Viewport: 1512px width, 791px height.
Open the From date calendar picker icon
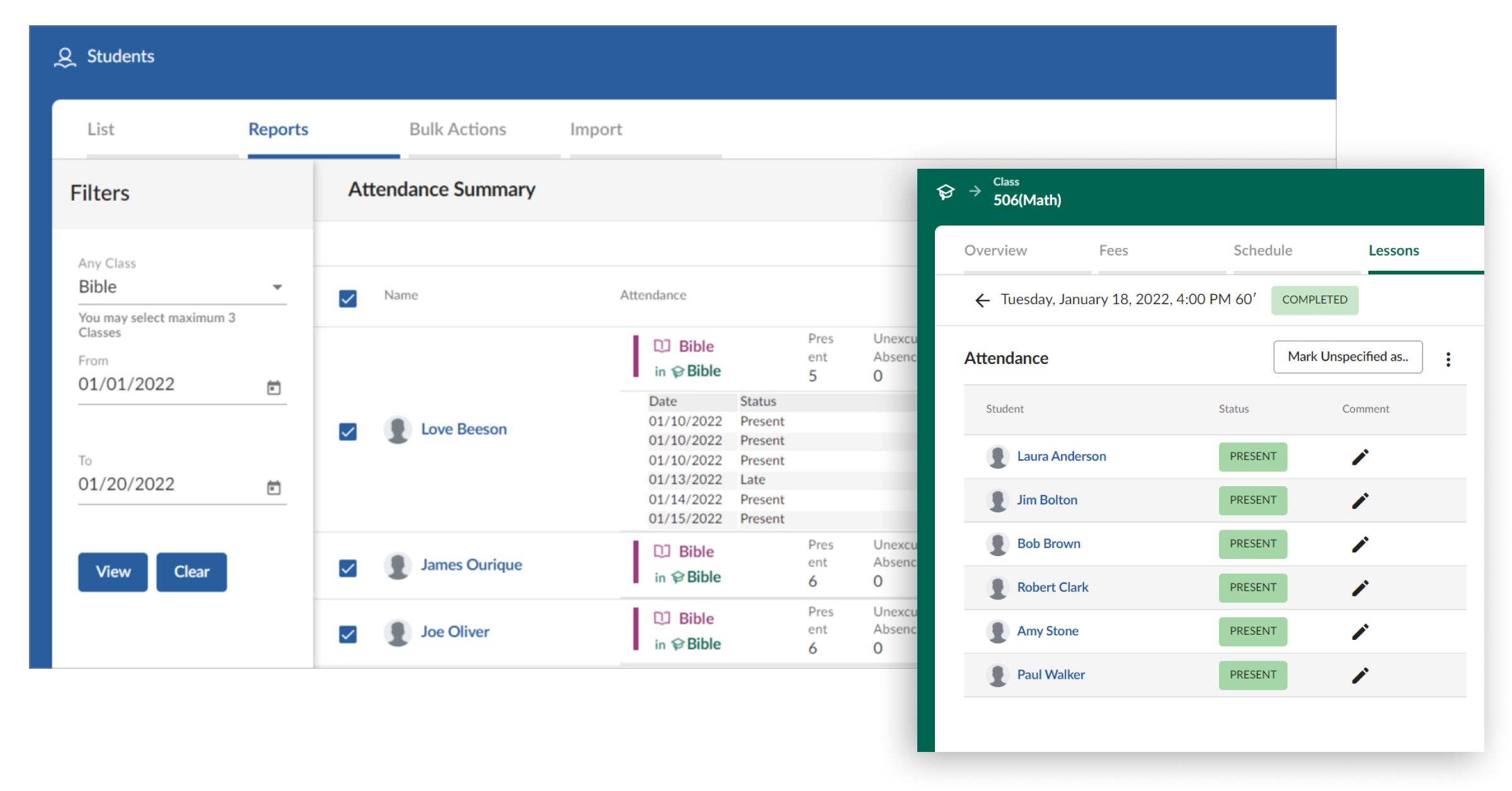click(x=273, y=387)
